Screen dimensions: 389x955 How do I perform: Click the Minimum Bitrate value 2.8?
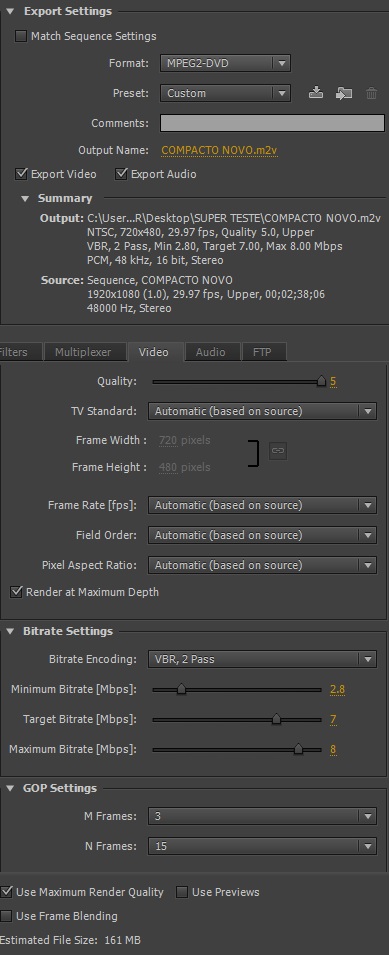[x=337, y=689]
